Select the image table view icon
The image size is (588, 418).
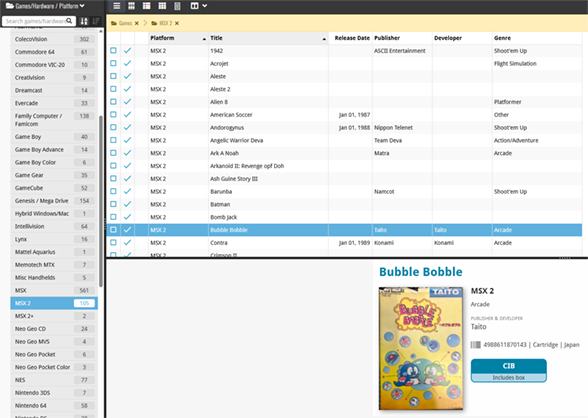point(162,6)
